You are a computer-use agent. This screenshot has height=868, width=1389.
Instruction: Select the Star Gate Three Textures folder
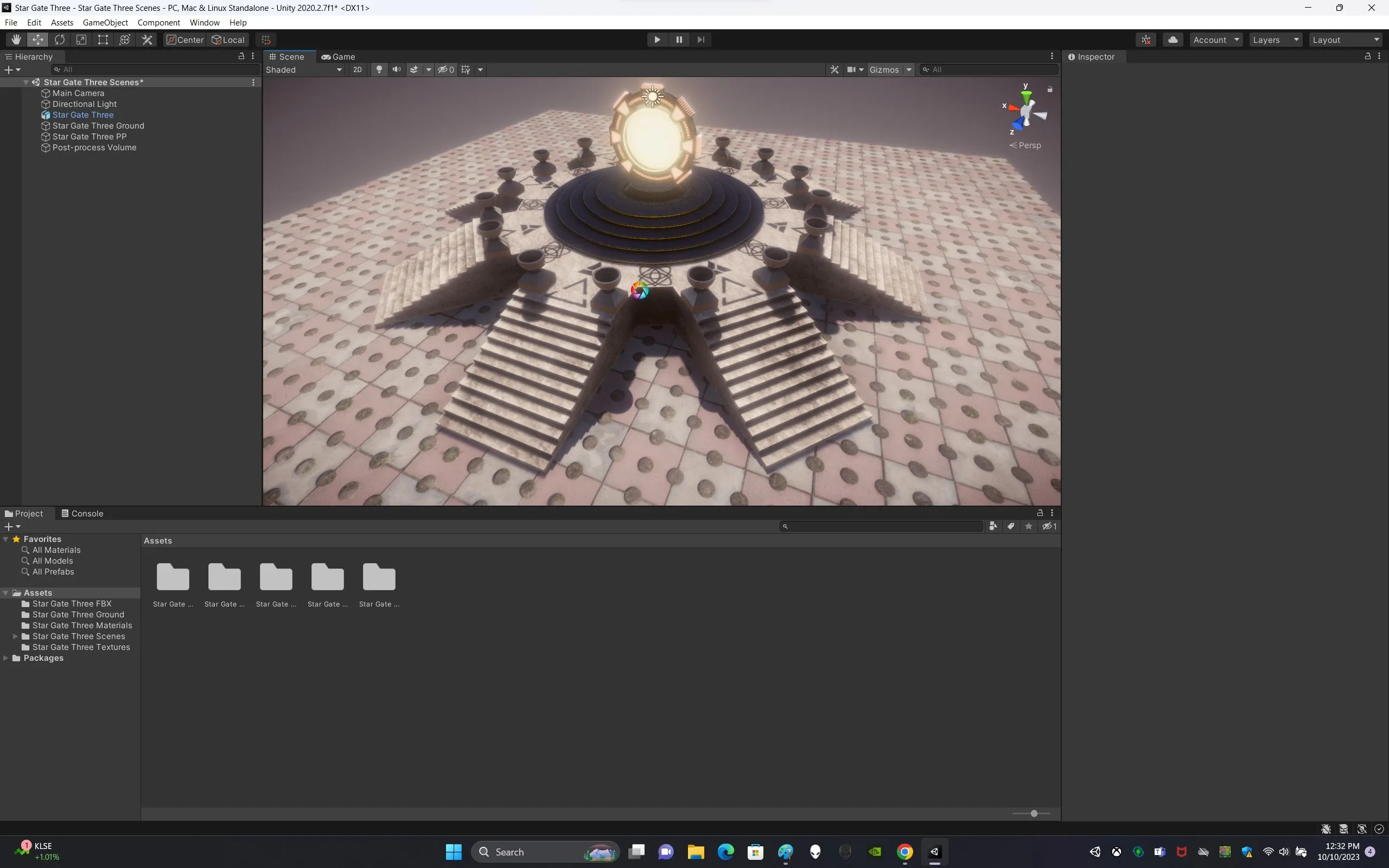pyautogui.click(x=81, y=647)
